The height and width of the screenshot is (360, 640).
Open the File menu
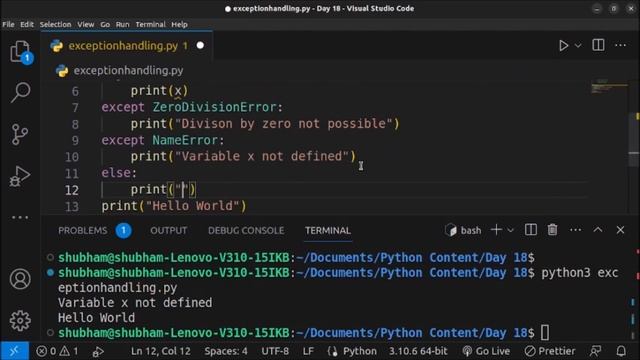pos(8,24)
